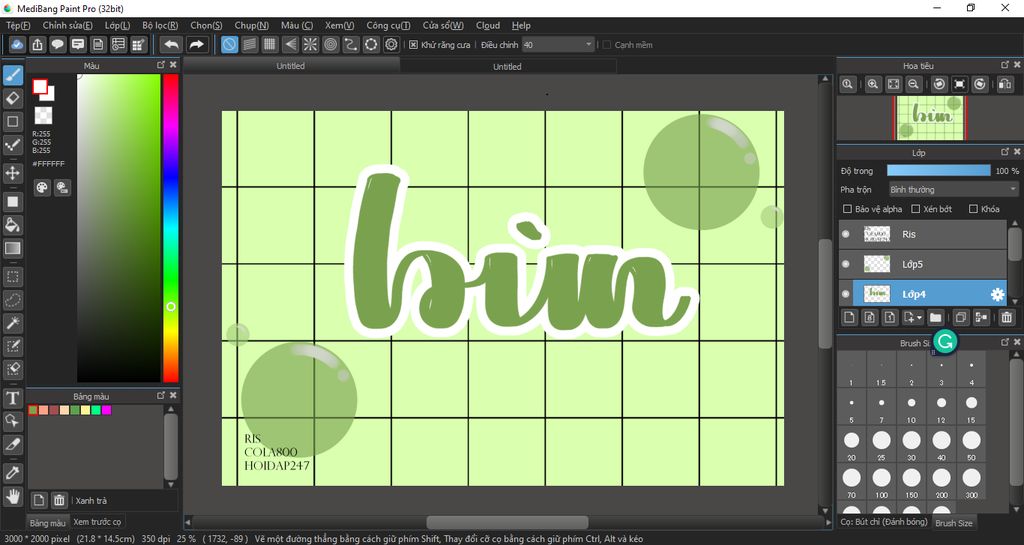The image size is (1024, 545).
Task: Select the Lớp5 layer row
Action: (x=923, y=264)
